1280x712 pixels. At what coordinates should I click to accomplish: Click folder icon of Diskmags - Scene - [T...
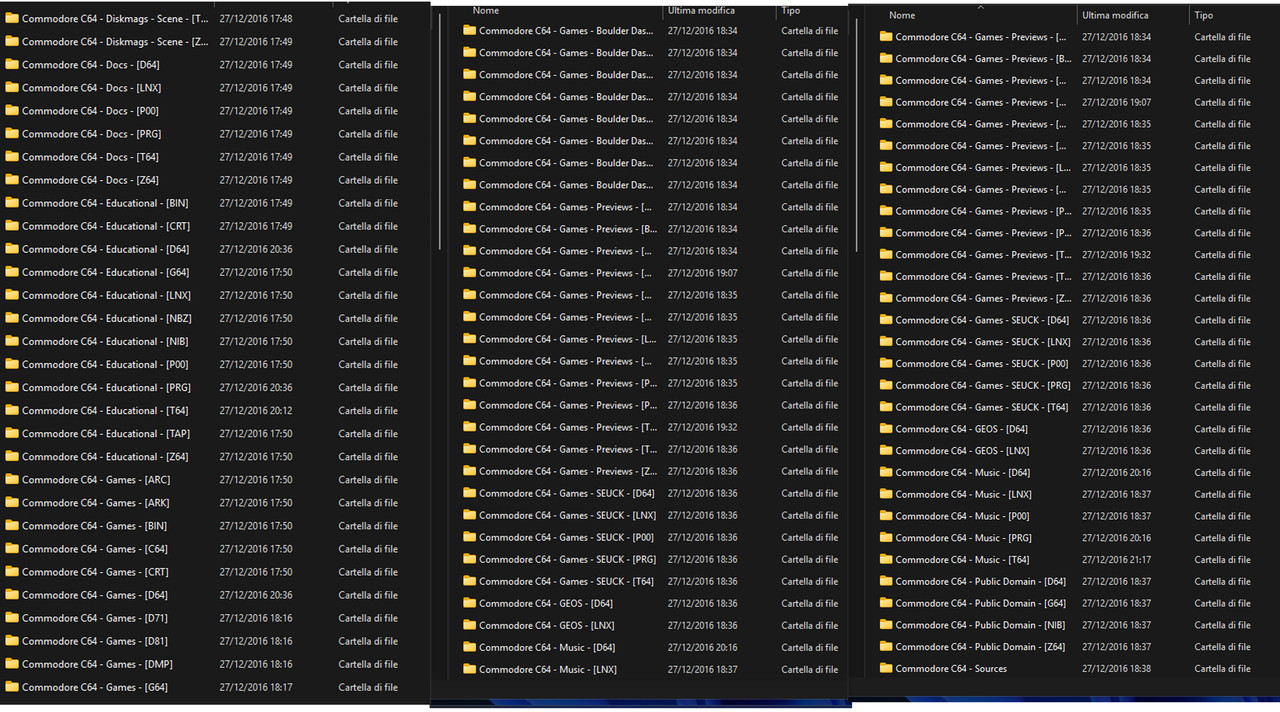[x=12, y=19]
